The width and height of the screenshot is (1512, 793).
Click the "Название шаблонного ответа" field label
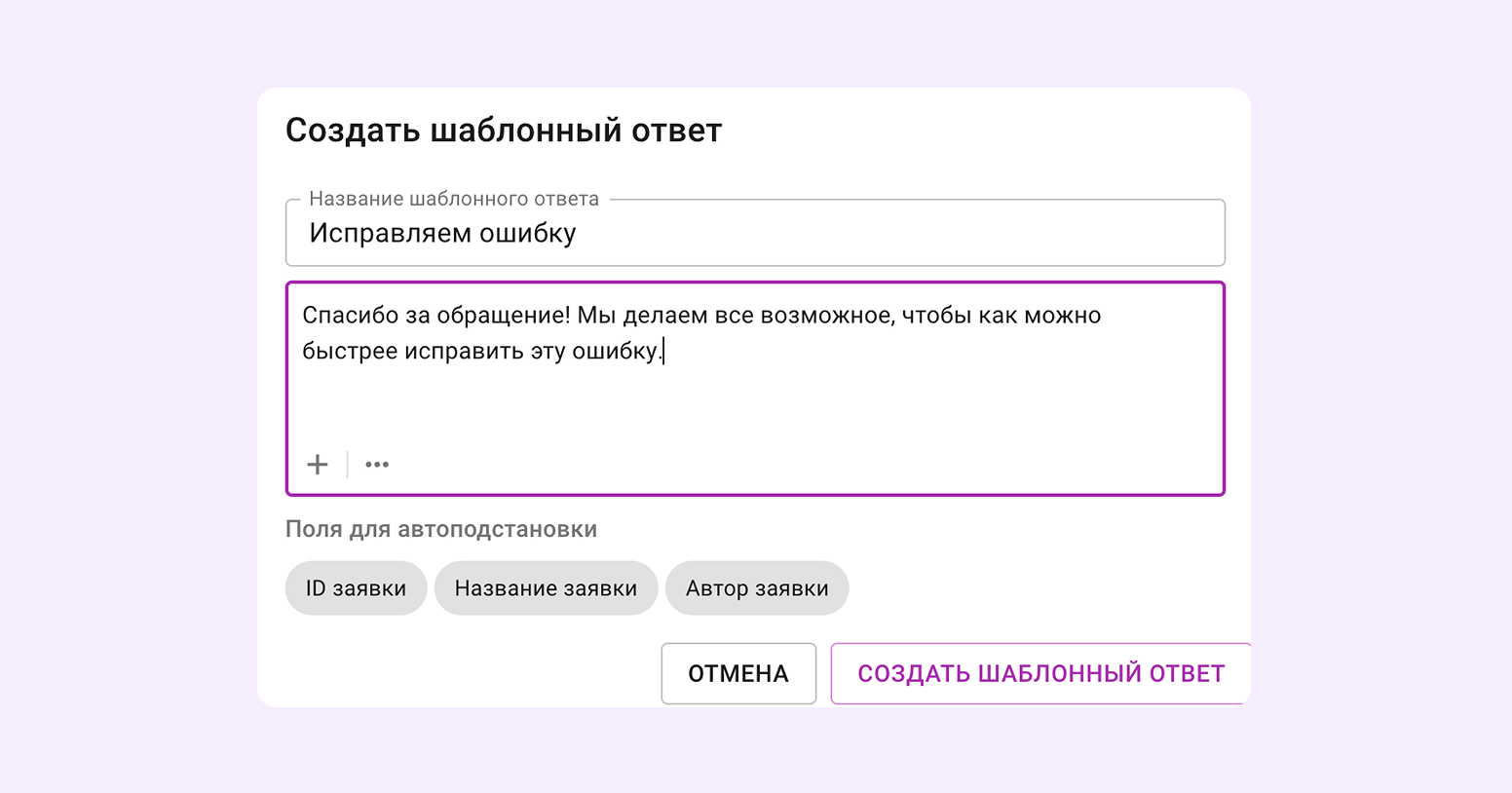(454, 199)
